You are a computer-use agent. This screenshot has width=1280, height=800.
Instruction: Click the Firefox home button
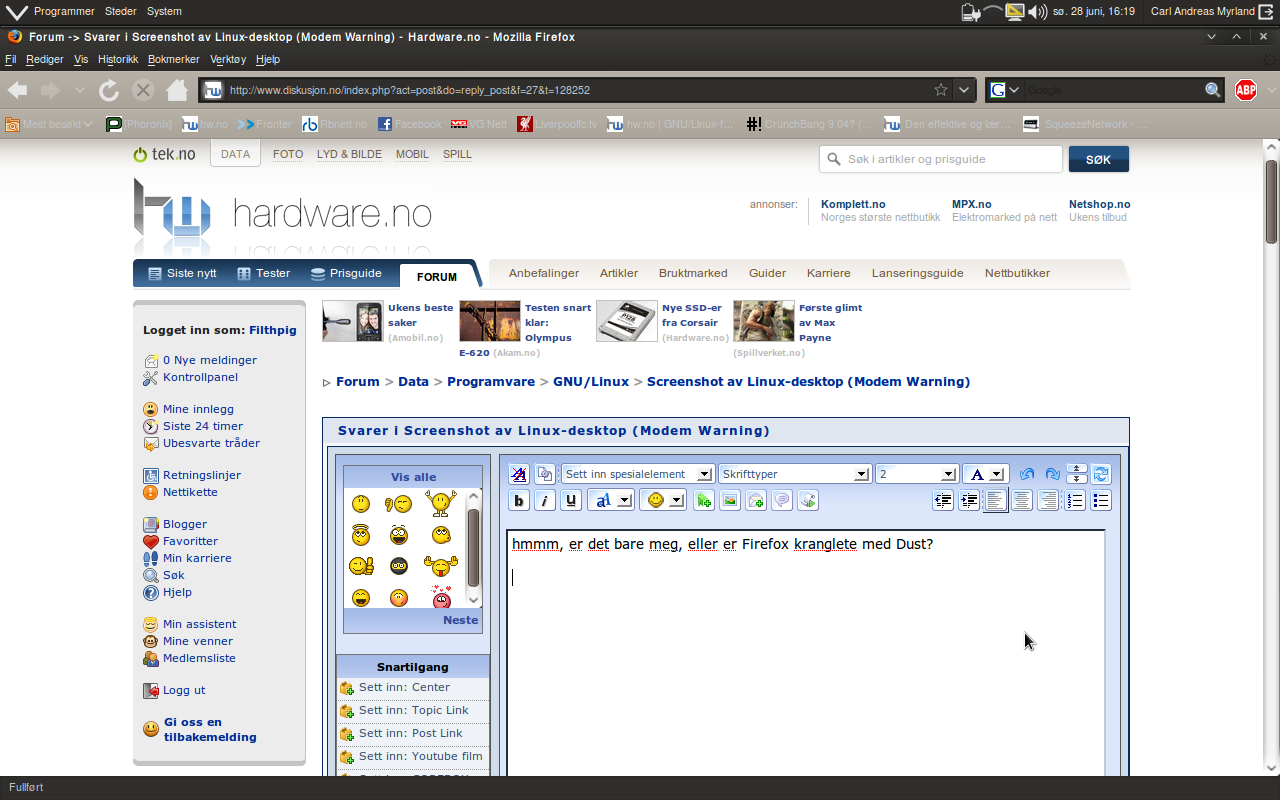pos(177,90)
